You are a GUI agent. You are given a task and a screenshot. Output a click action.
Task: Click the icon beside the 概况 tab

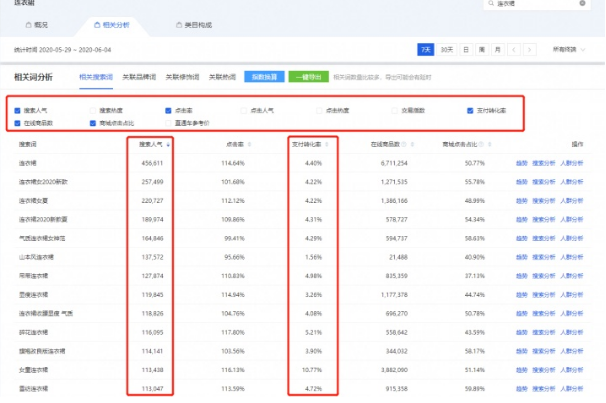coord(28,25)
